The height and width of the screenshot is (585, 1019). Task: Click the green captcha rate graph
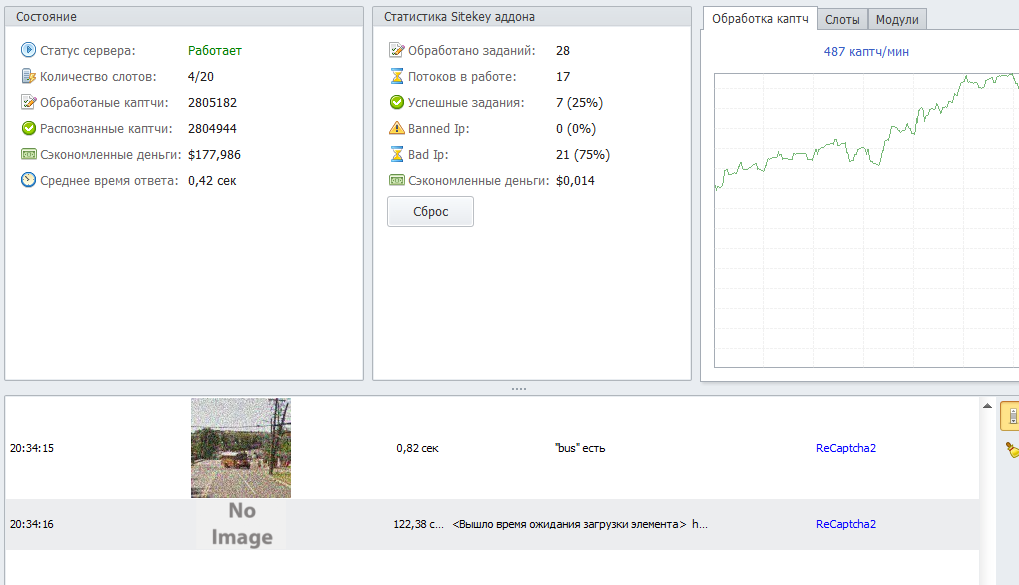[x=867, y=220]
